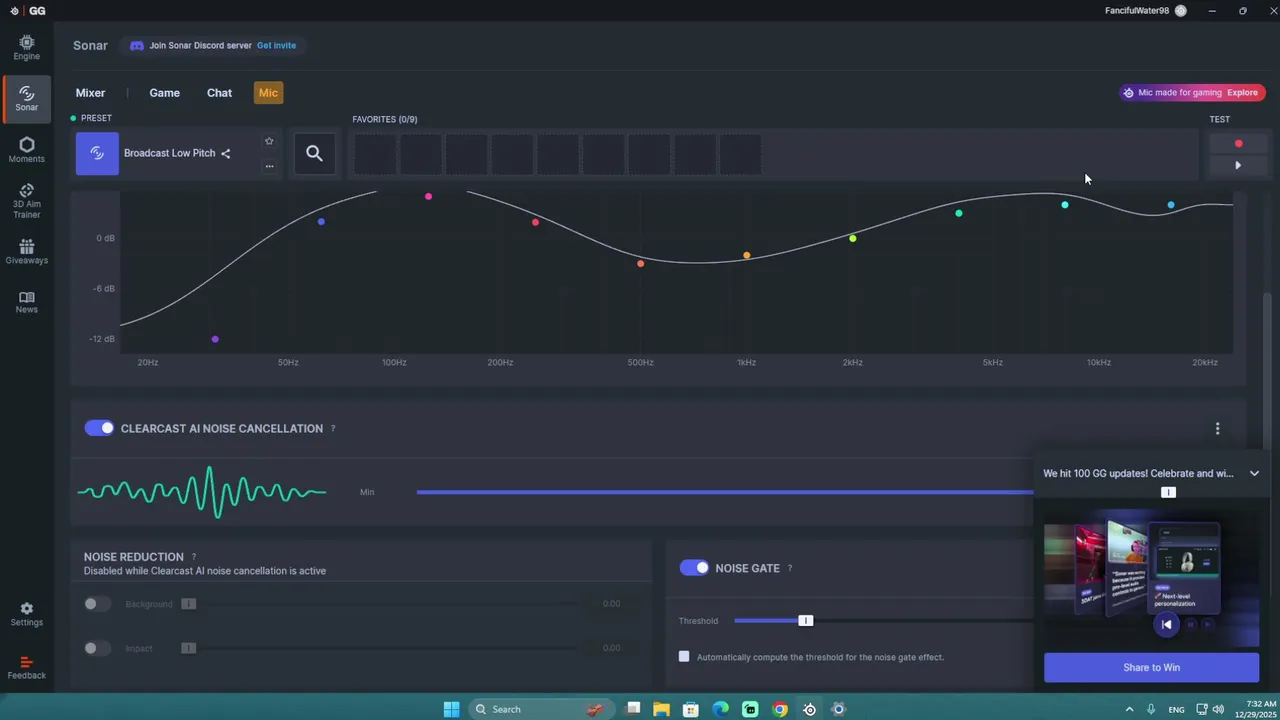This screenshot has width=1280, height=720.
Task: Toggle the Background noise reduction switch
Action: tap(97, 604)
